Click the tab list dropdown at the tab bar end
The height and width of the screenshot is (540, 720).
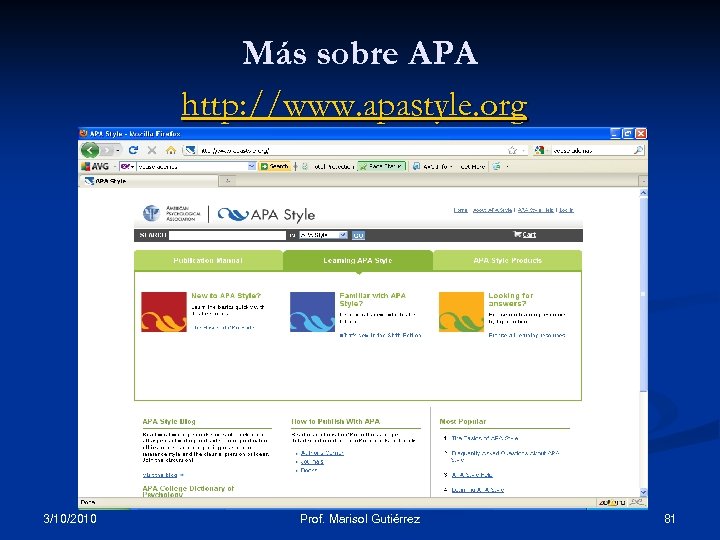(643, 181)
